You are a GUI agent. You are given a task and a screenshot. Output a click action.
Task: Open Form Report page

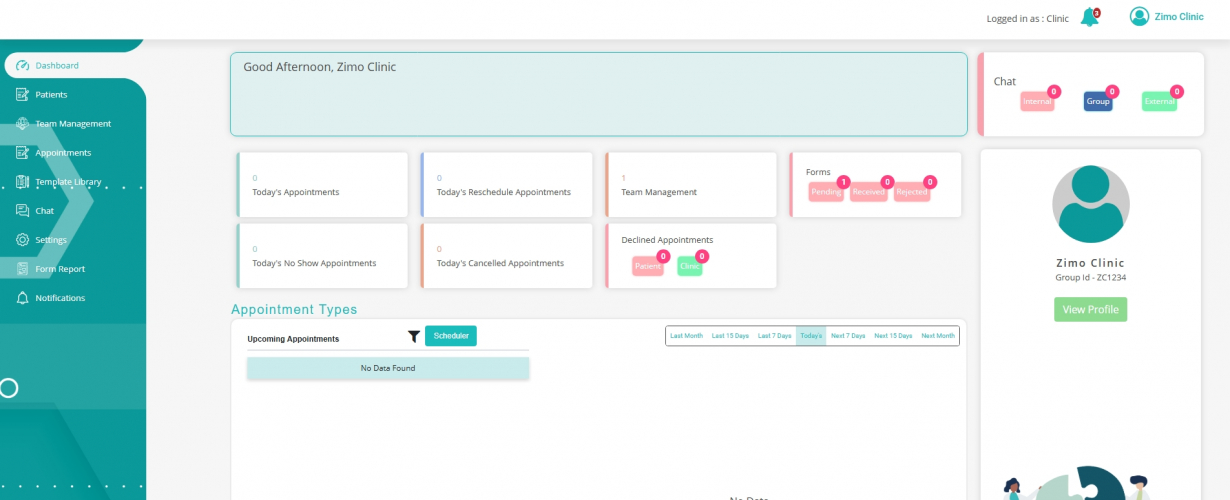click(60, 269)
